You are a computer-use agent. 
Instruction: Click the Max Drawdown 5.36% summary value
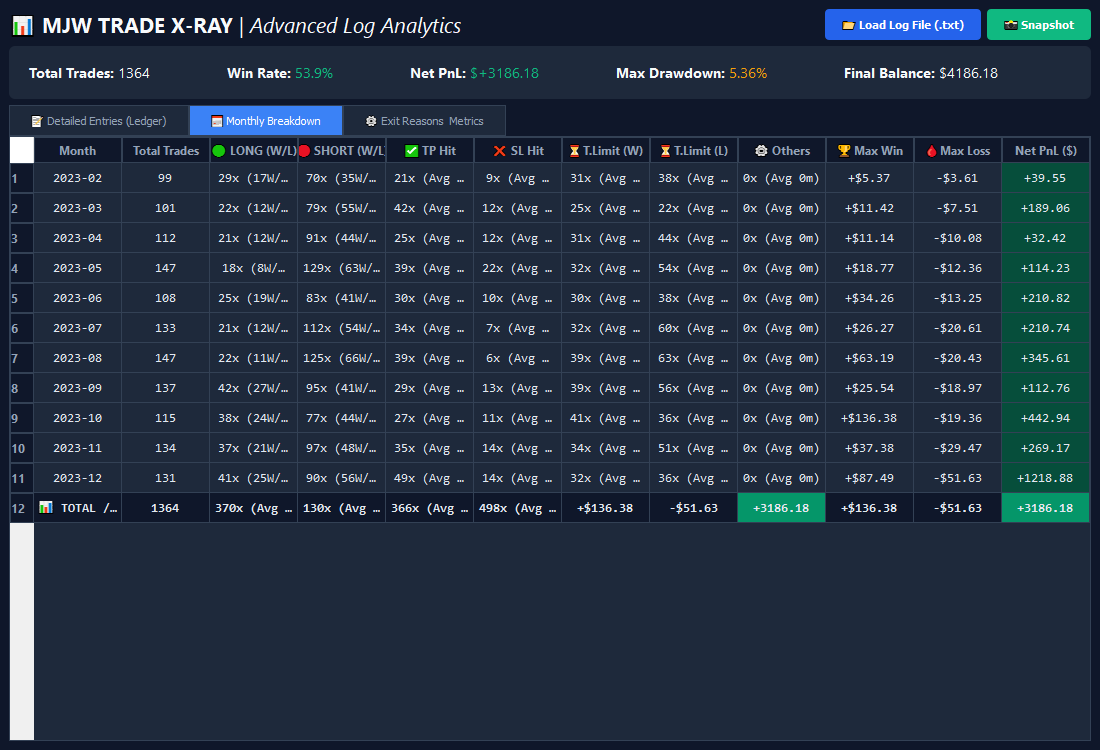coord(748,74)
